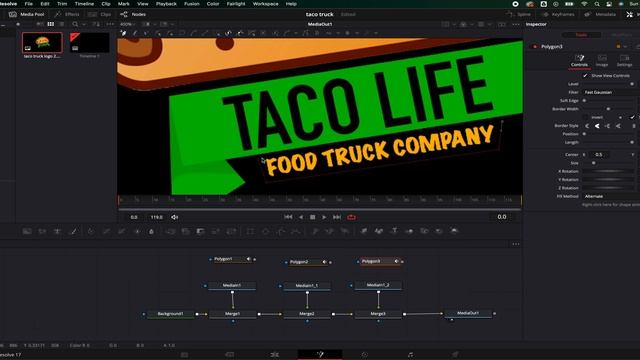Open the Timeline menu
Image resolution: width=640 pixels, height=360 pixels.
pos(84,4)
